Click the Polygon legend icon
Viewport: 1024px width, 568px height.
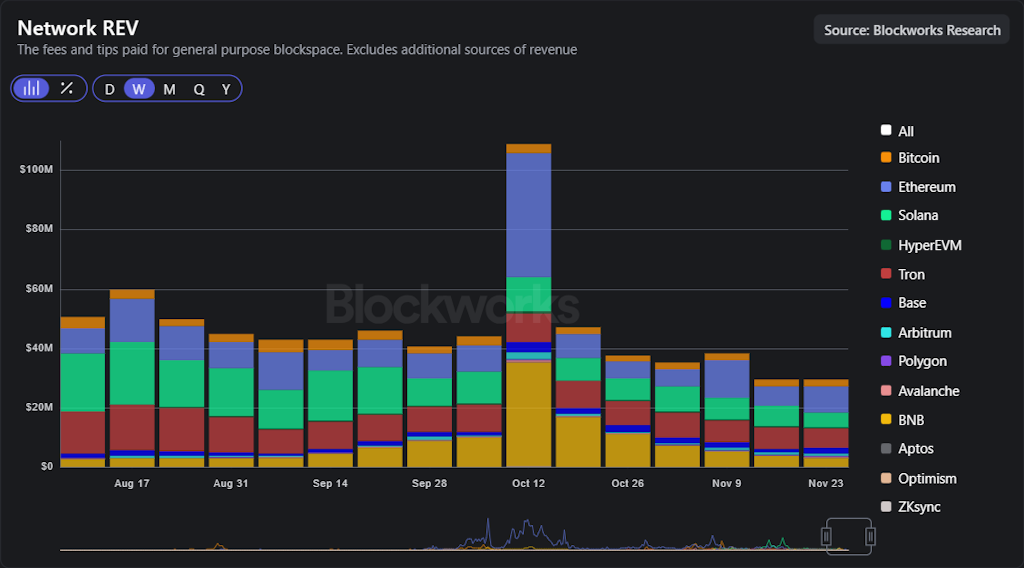pyautogui.click(x=886, y=361)
